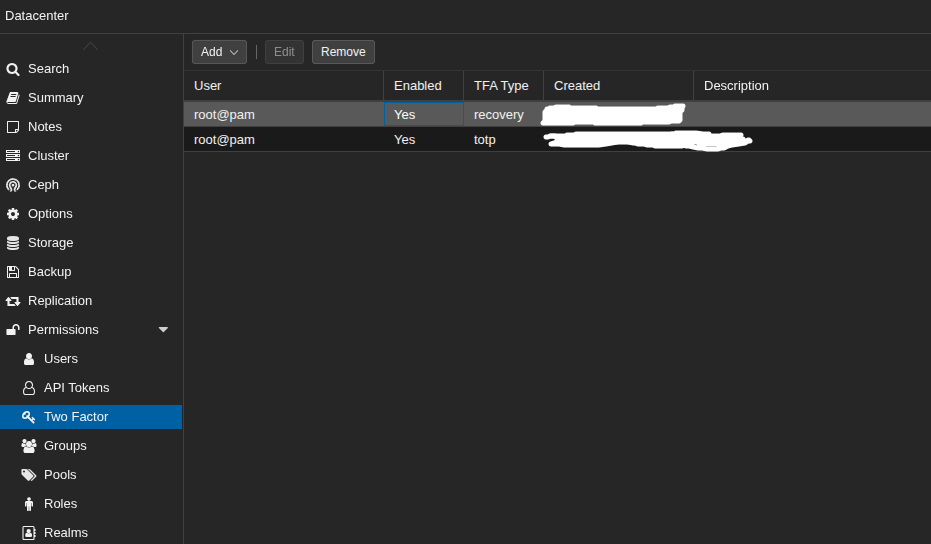Click the Roles figure icon
This screenshot has height=544, width=931.
tap(28, 504)
